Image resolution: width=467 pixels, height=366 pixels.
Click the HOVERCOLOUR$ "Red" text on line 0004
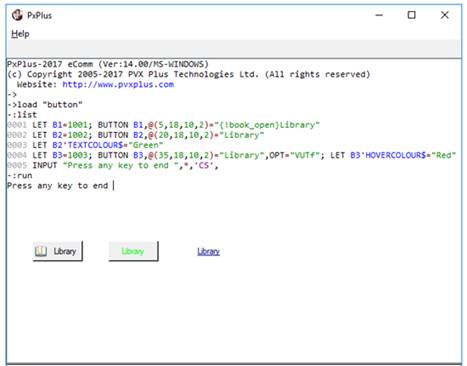click(x=403, y=155)
